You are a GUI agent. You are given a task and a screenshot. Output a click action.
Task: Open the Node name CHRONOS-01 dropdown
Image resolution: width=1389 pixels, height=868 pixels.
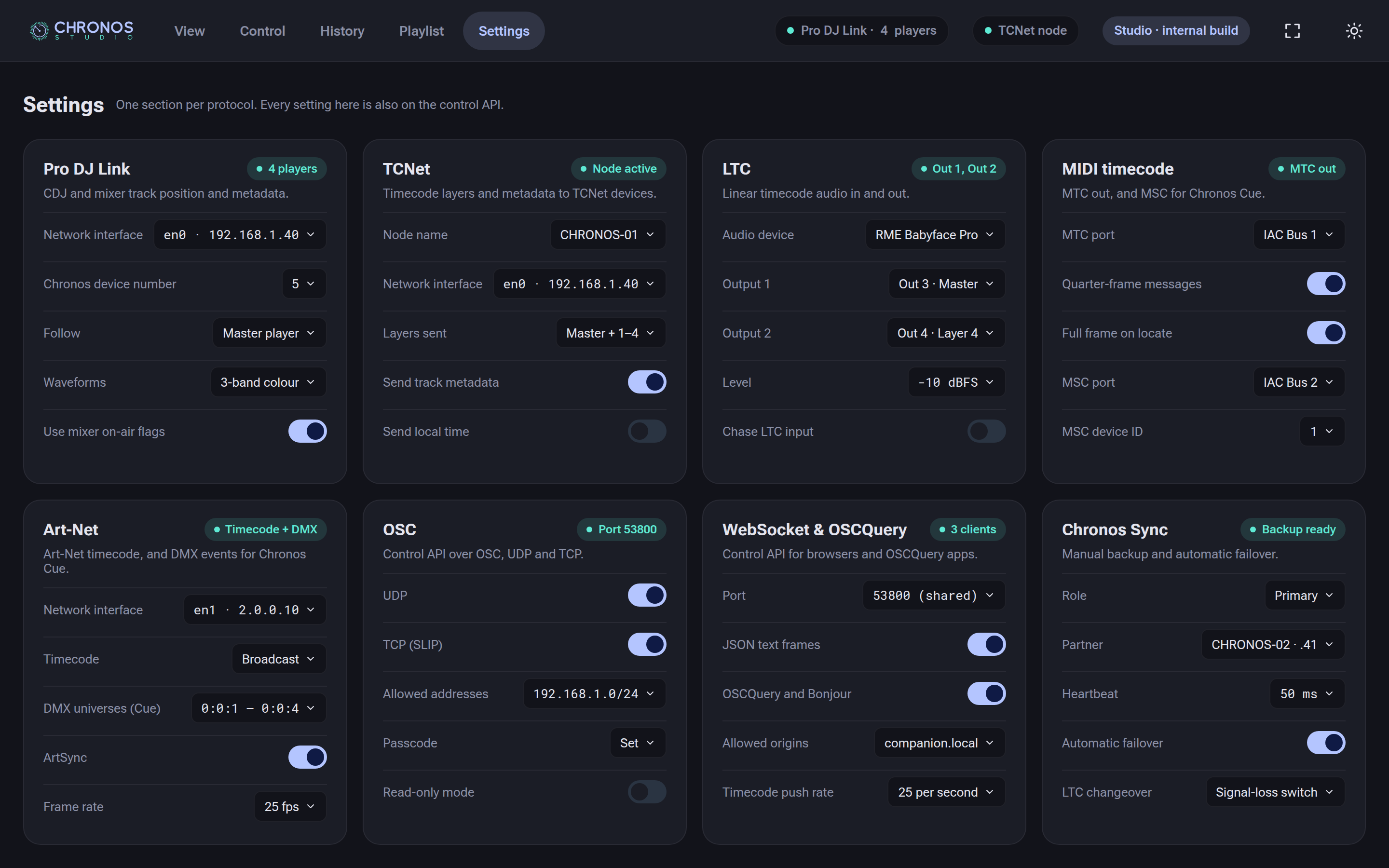click(x=608, y=234)
